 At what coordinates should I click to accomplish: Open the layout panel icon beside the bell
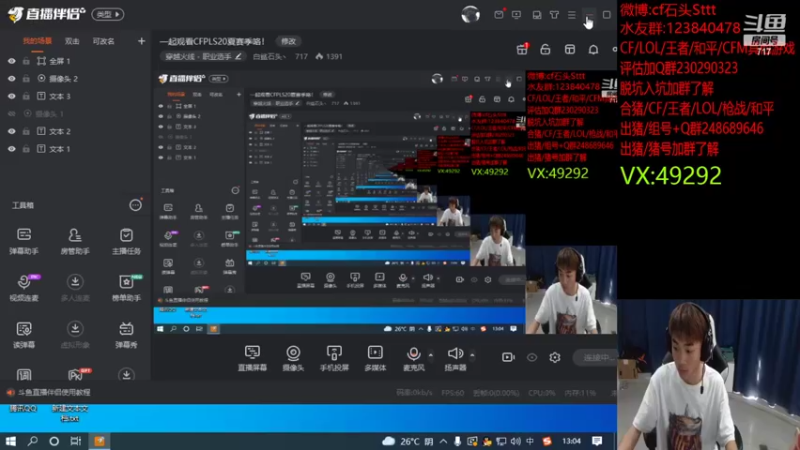coord(570,49)
